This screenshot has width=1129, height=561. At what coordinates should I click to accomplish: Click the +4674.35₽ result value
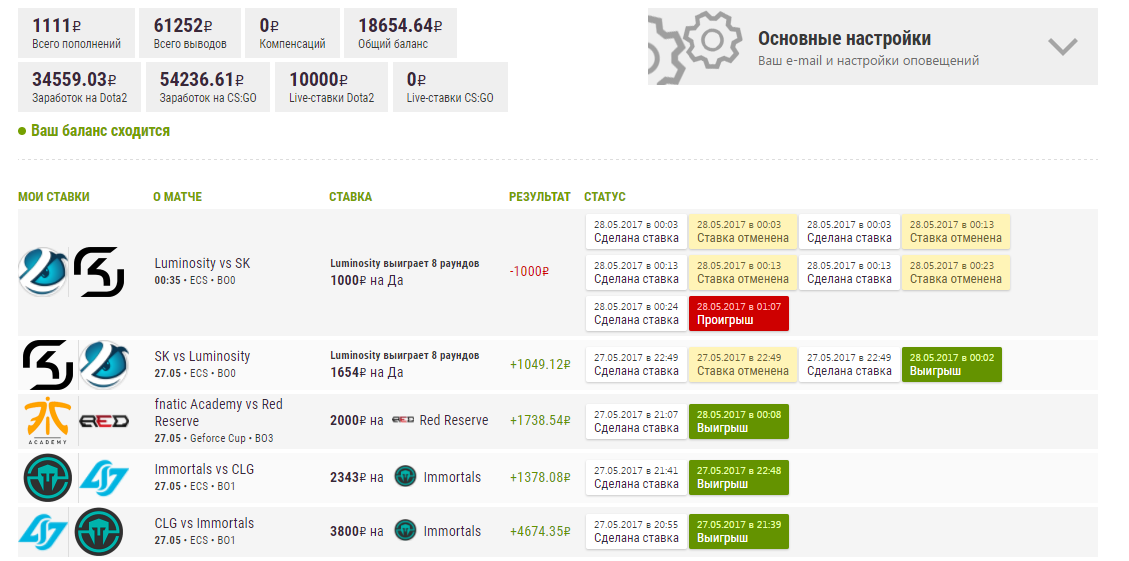point(539,531)
